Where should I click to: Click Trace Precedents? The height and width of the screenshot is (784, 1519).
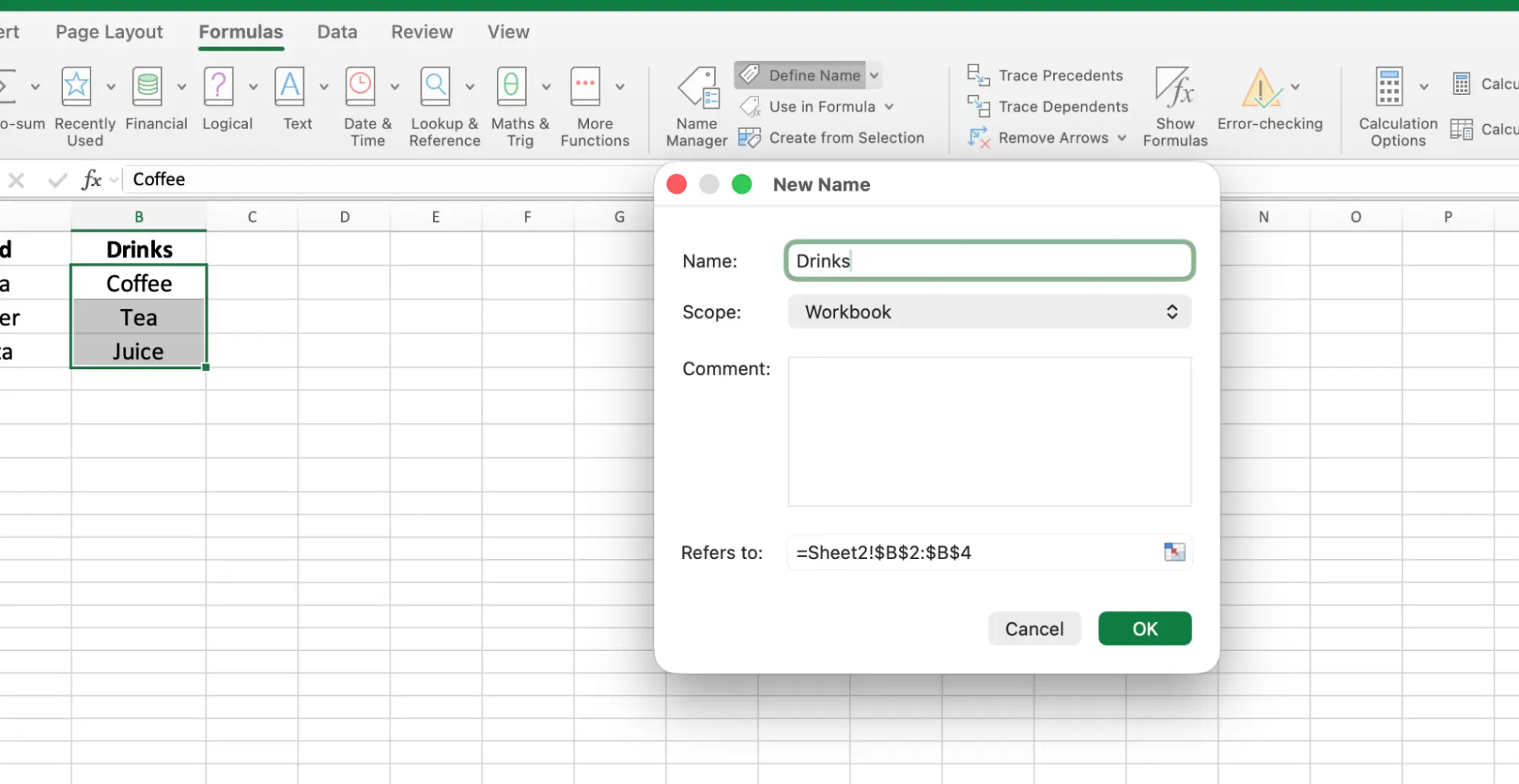pos(1046,75)
